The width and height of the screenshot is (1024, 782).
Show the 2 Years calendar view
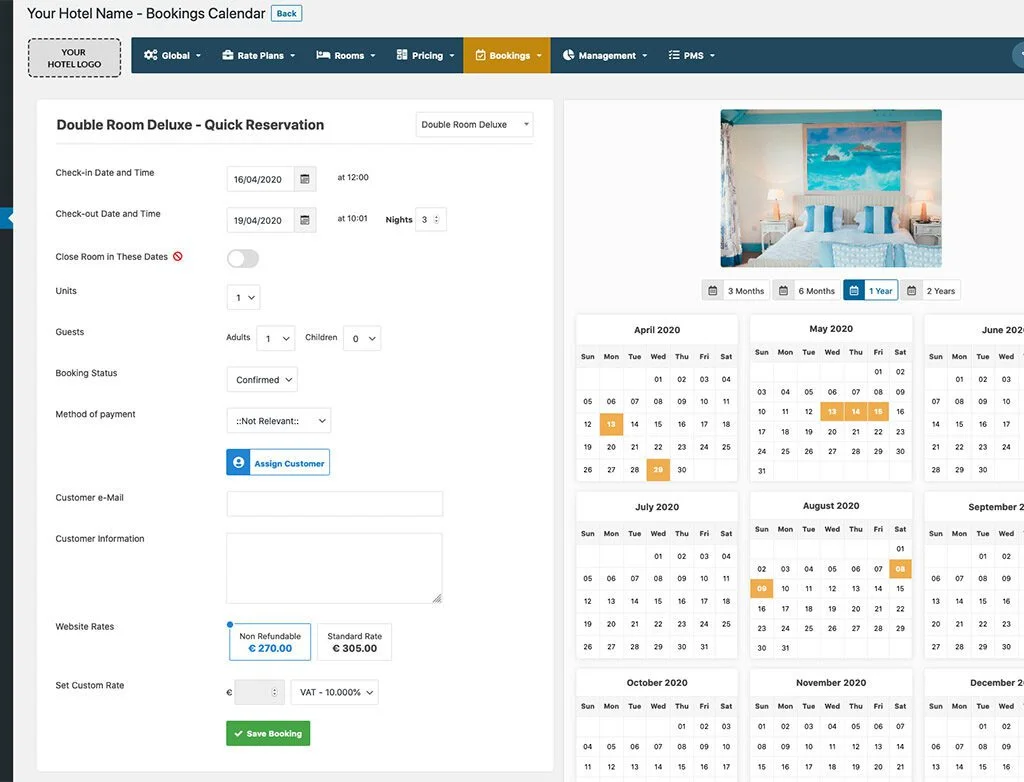[931, 291]
